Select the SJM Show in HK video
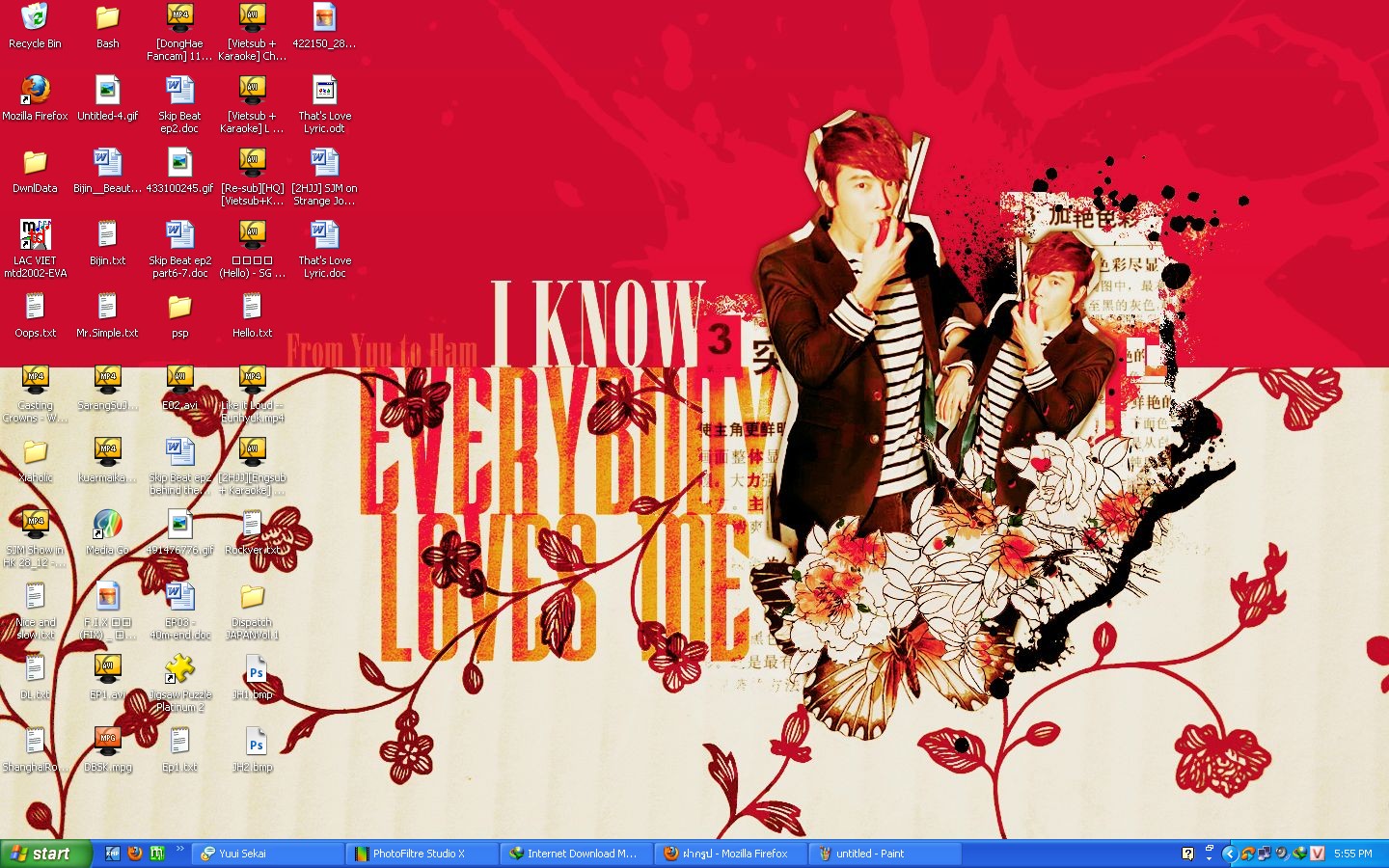The image size is (1389, 868). point(35,538)
